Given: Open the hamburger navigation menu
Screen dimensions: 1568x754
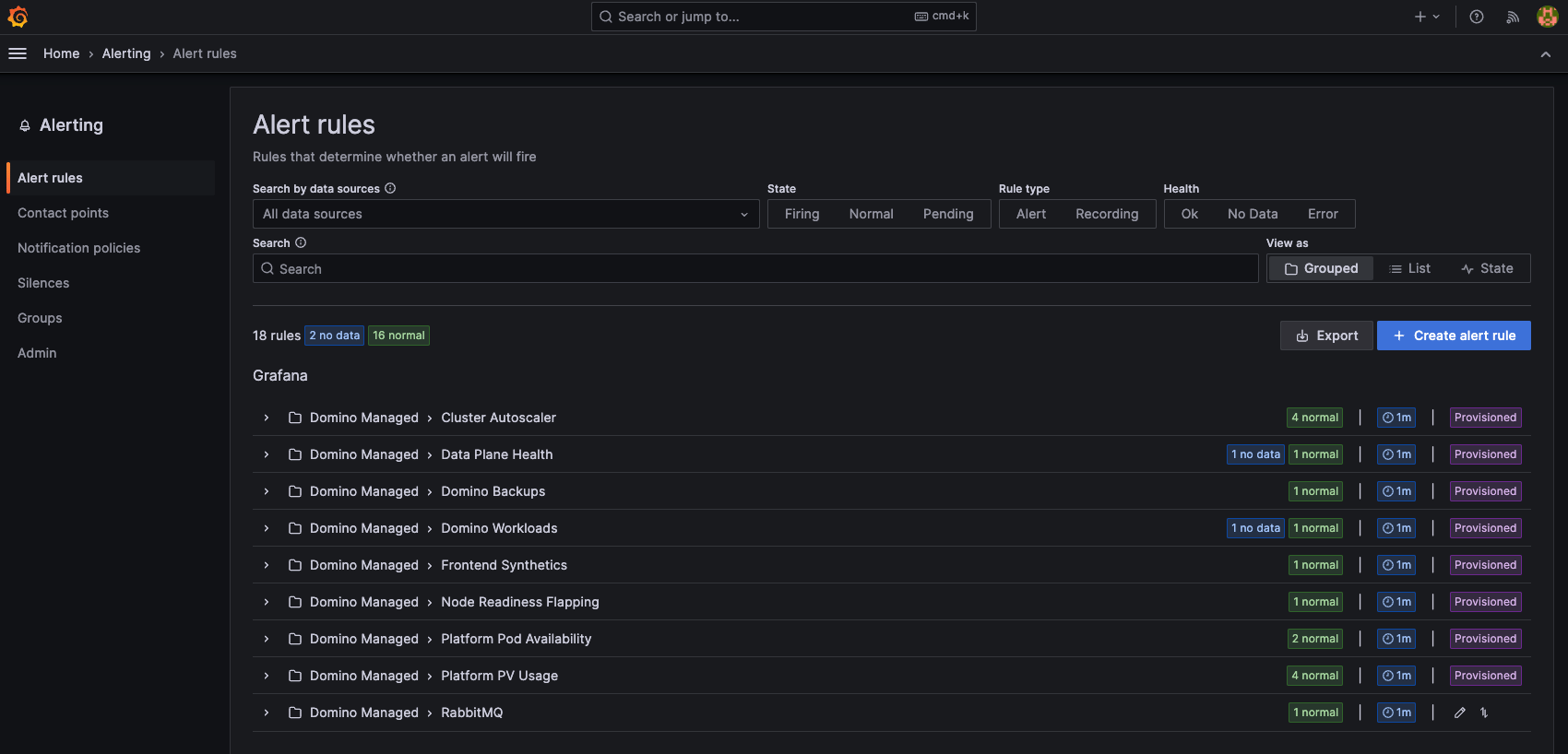Looking at the screenshot, I should click(x=18, y=53).
